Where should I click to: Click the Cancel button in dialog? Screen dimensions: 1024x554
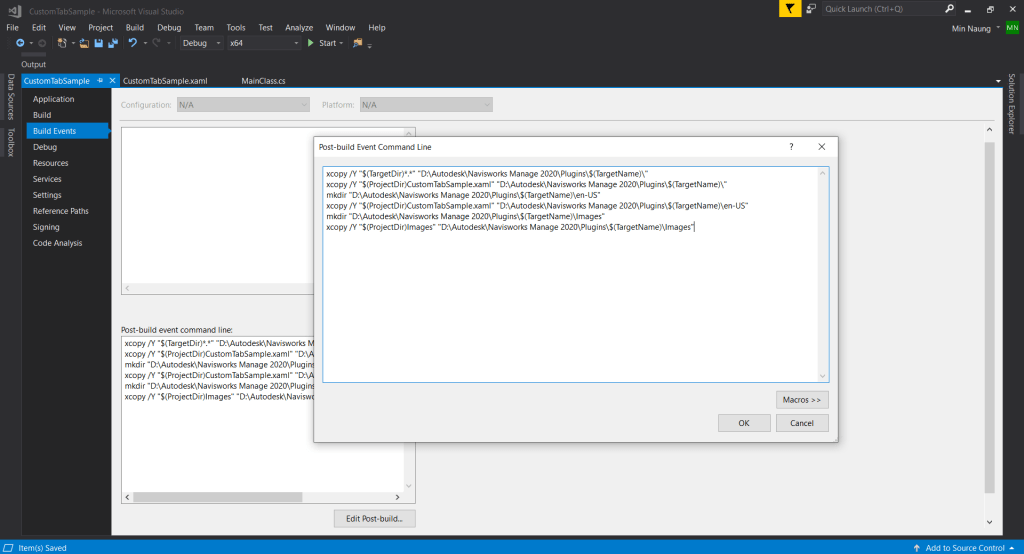click(802, 423)
